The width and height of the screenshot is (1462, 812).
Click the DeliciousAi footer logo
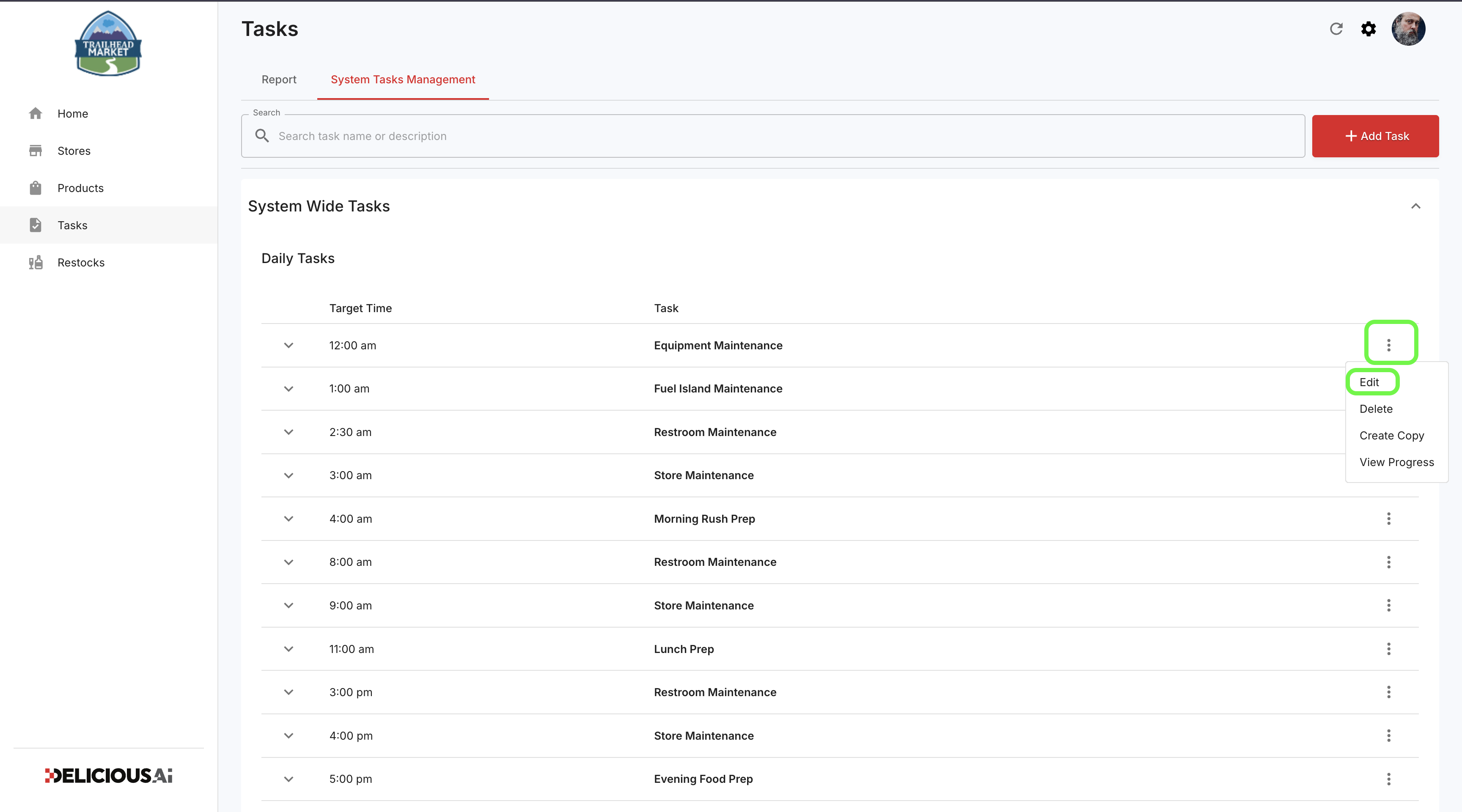[108, 776]
